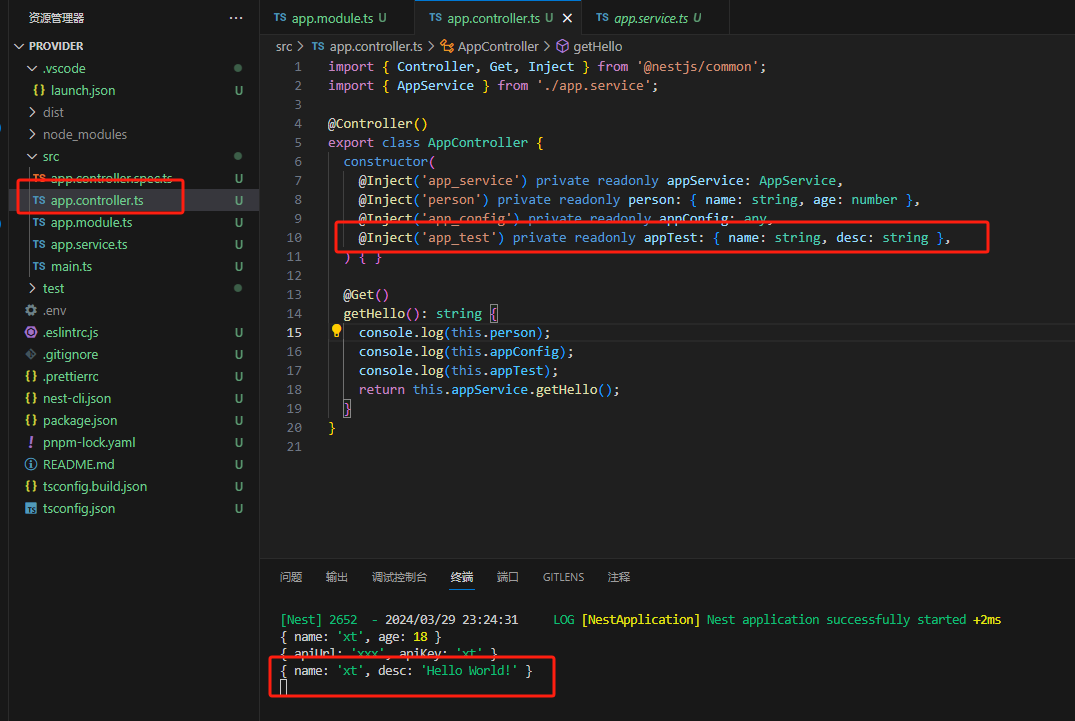Click the package.json braces icon
This screenshot has width=1075, height=721.
(x=31, y=420)
